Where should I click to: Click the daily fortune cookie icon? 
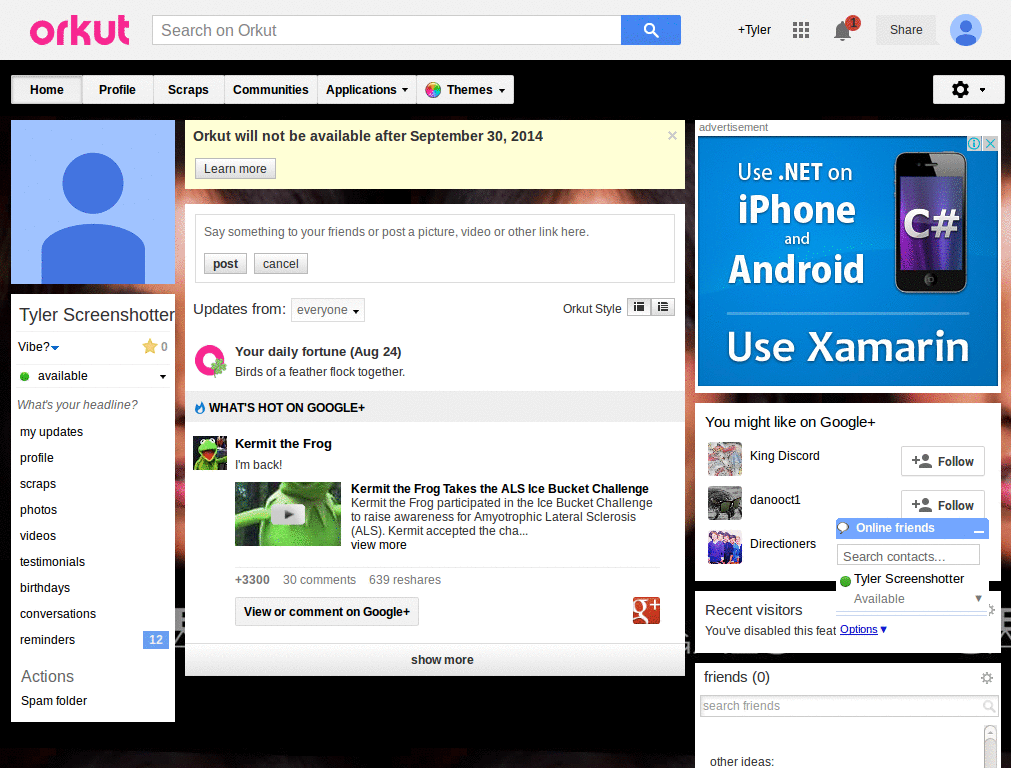pyautogui.click(x=210, y=360)
